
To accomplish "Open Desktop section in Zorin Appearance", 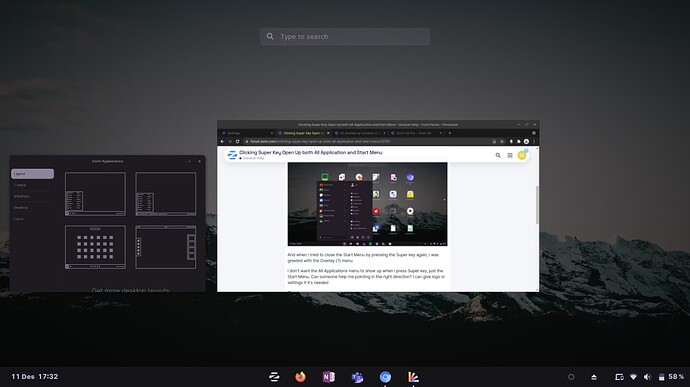I will (x=33, y=207).
